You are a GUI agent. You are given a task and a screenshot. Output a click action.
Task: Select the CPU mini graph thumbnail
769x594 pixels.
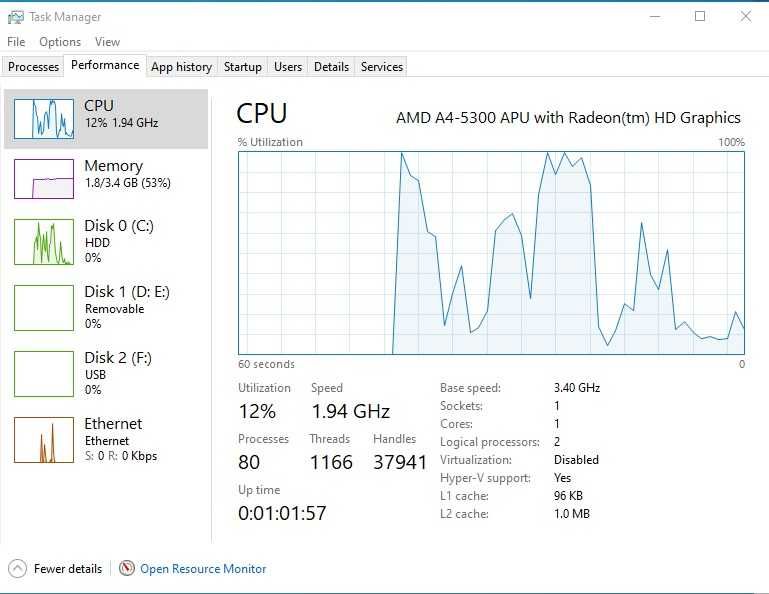(44, 119)
